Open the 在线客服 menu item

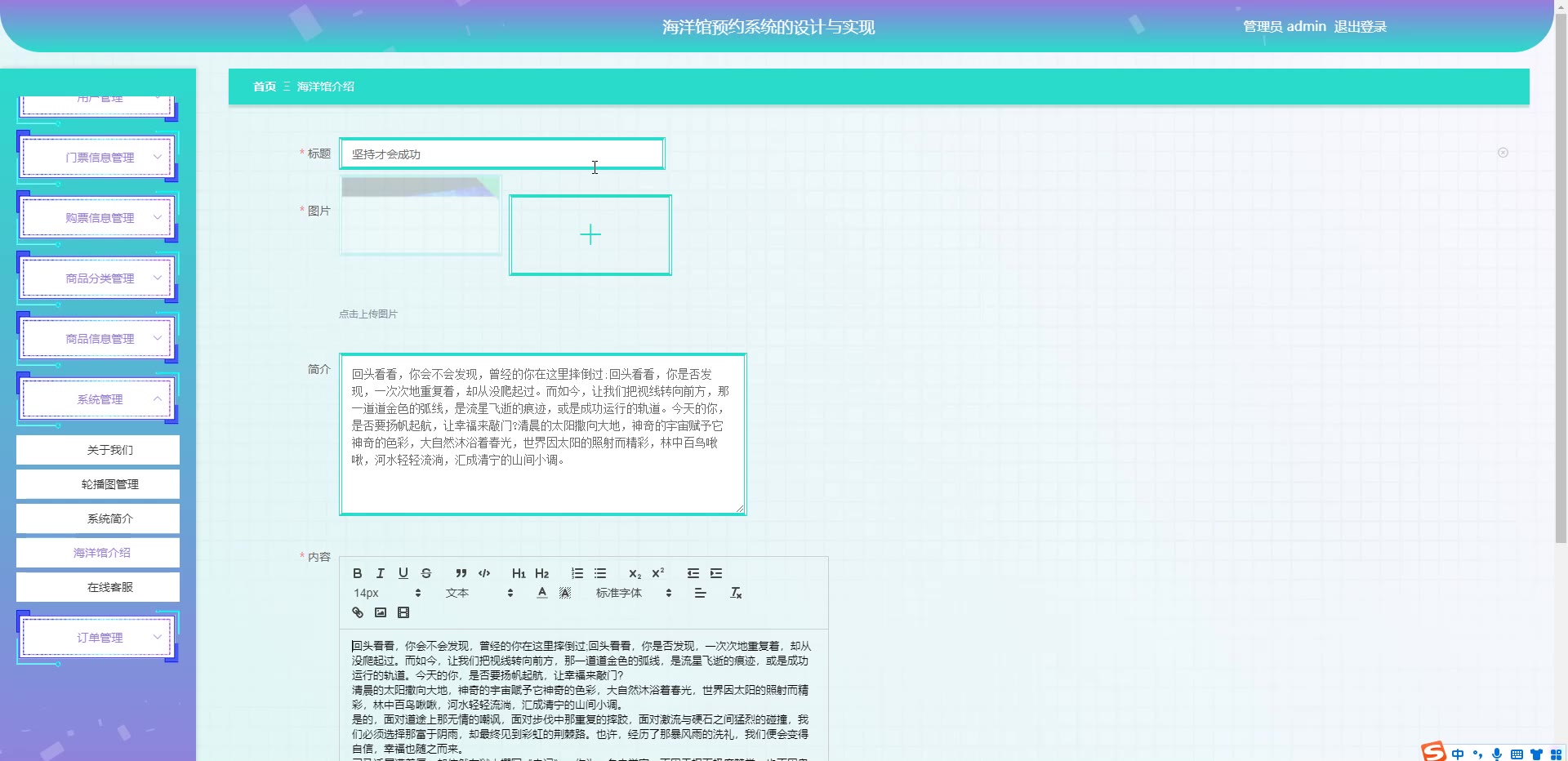click(98, 587)
